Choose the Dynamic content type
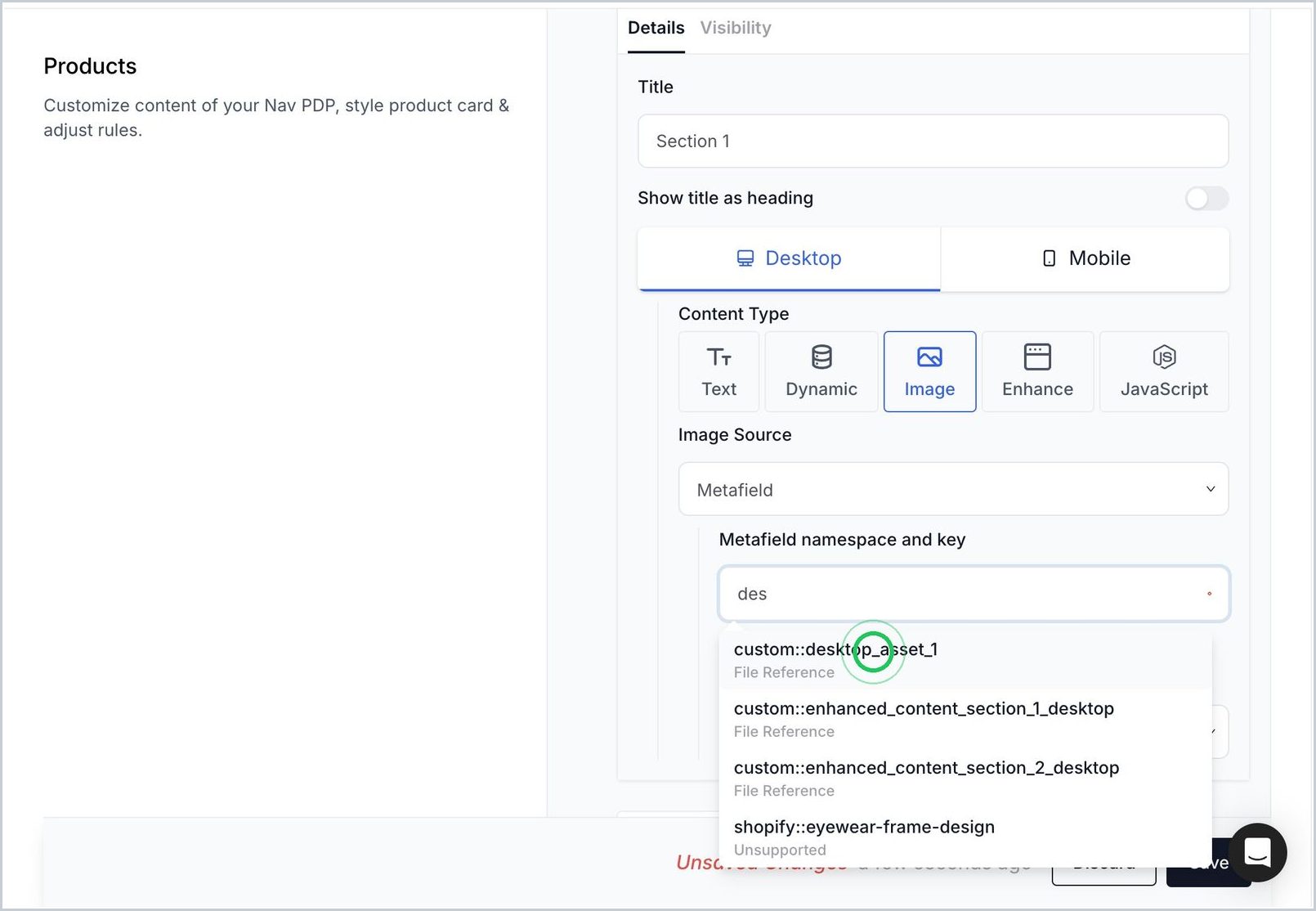This screenshot has width=1316, height=911. point(821,371)
